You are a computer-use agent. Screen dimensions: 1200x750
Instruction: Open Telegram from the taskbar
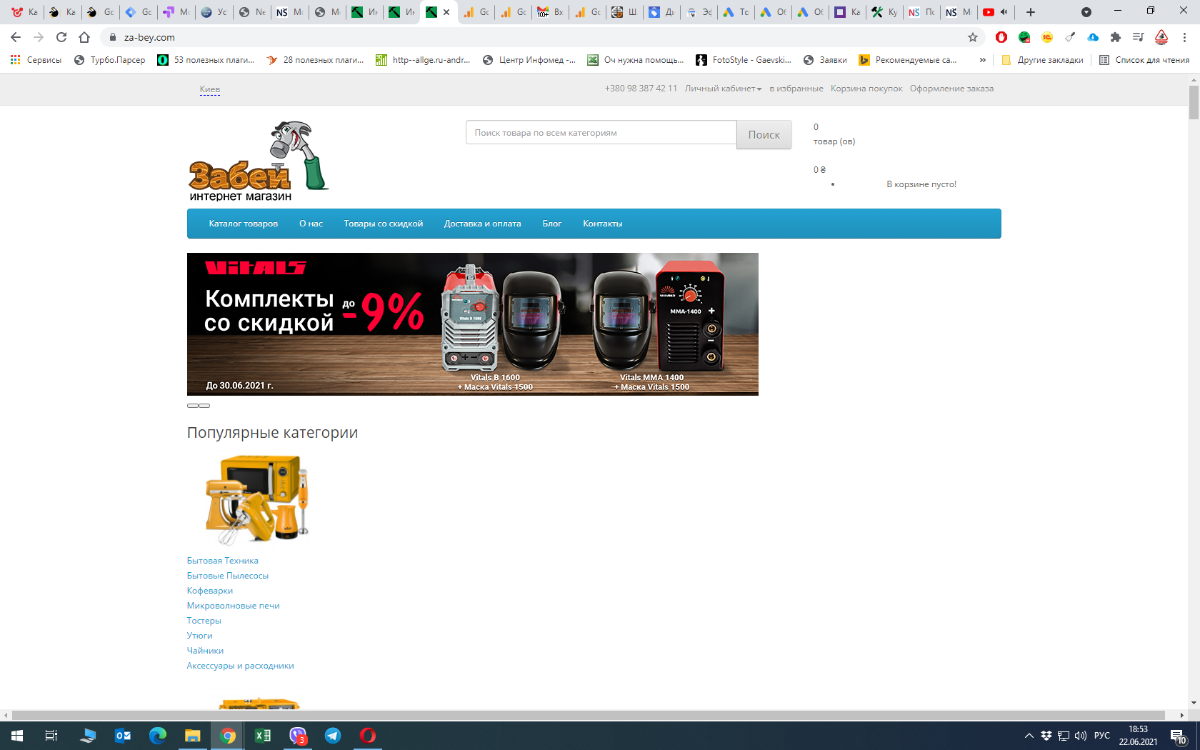(x=333, y=735)
